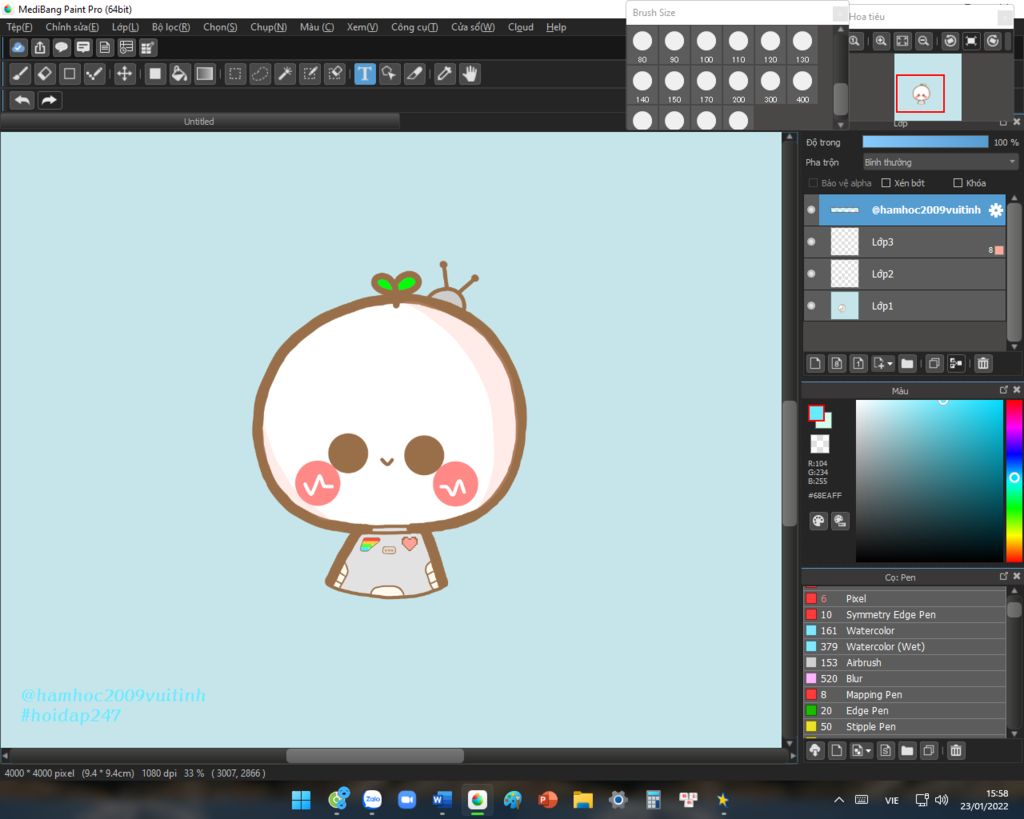Select the Select Eraser tool

coord(335,74)
